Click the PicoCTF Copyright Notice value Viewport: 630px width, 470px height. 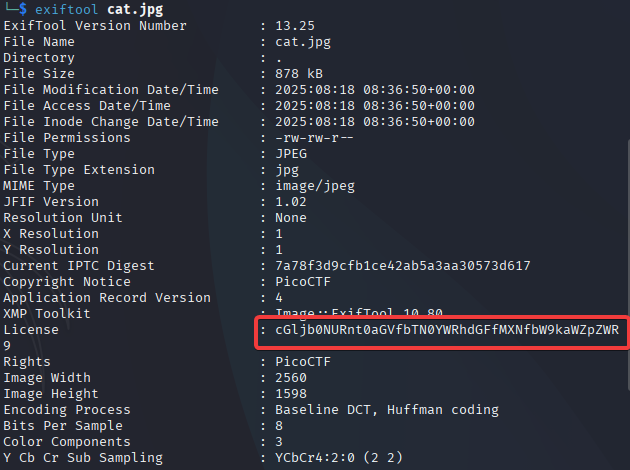point(303,282)
